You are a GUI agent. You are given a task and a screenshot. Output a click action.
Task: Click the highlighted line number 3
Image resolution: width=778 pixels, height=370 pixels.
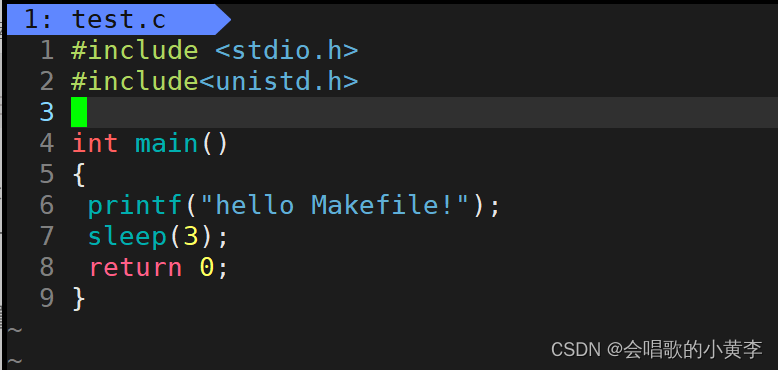pos(46,112)
